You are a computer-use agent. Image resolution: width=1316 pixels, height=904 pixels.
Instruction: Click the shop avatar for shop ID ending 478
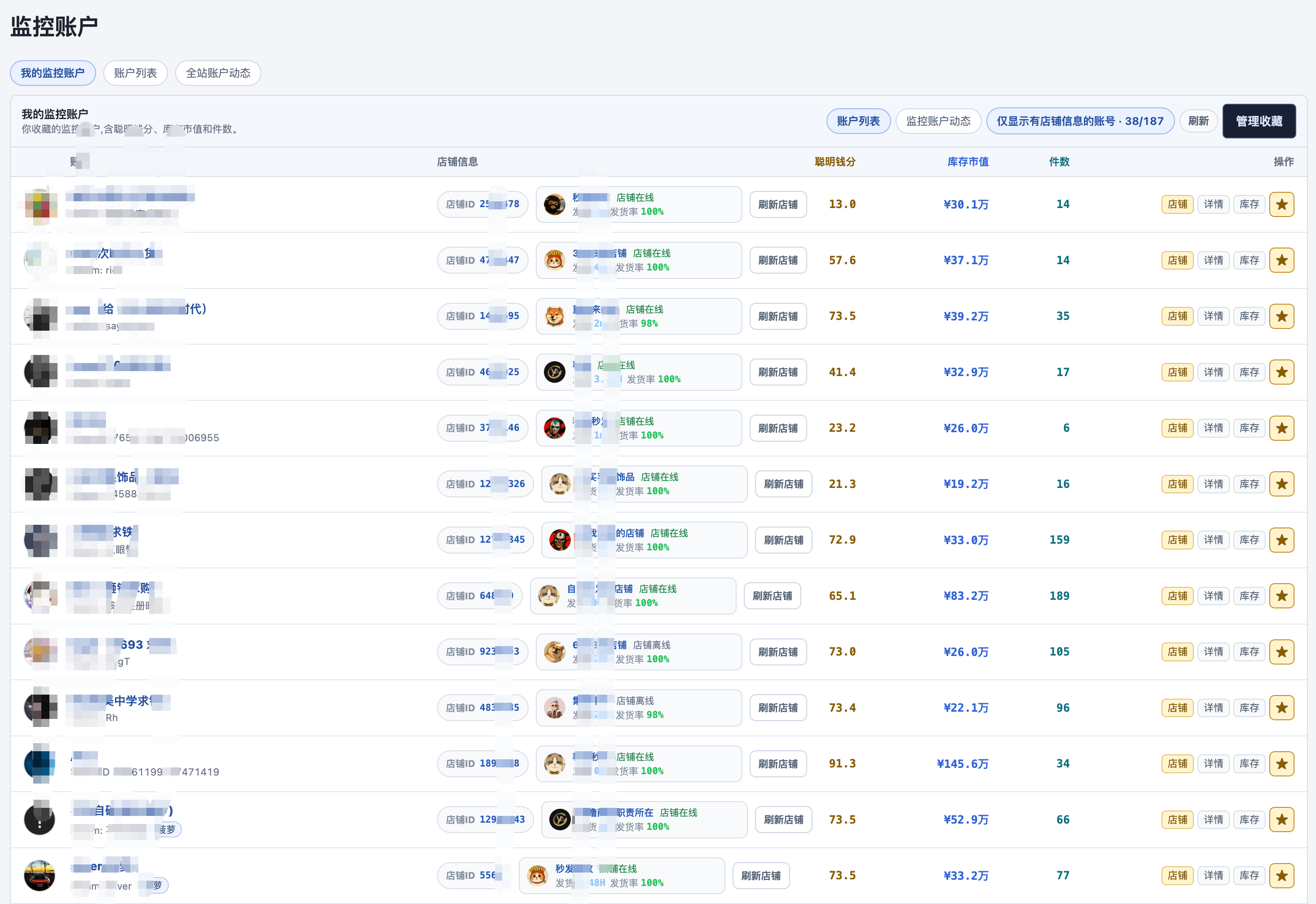pos(554,204)
